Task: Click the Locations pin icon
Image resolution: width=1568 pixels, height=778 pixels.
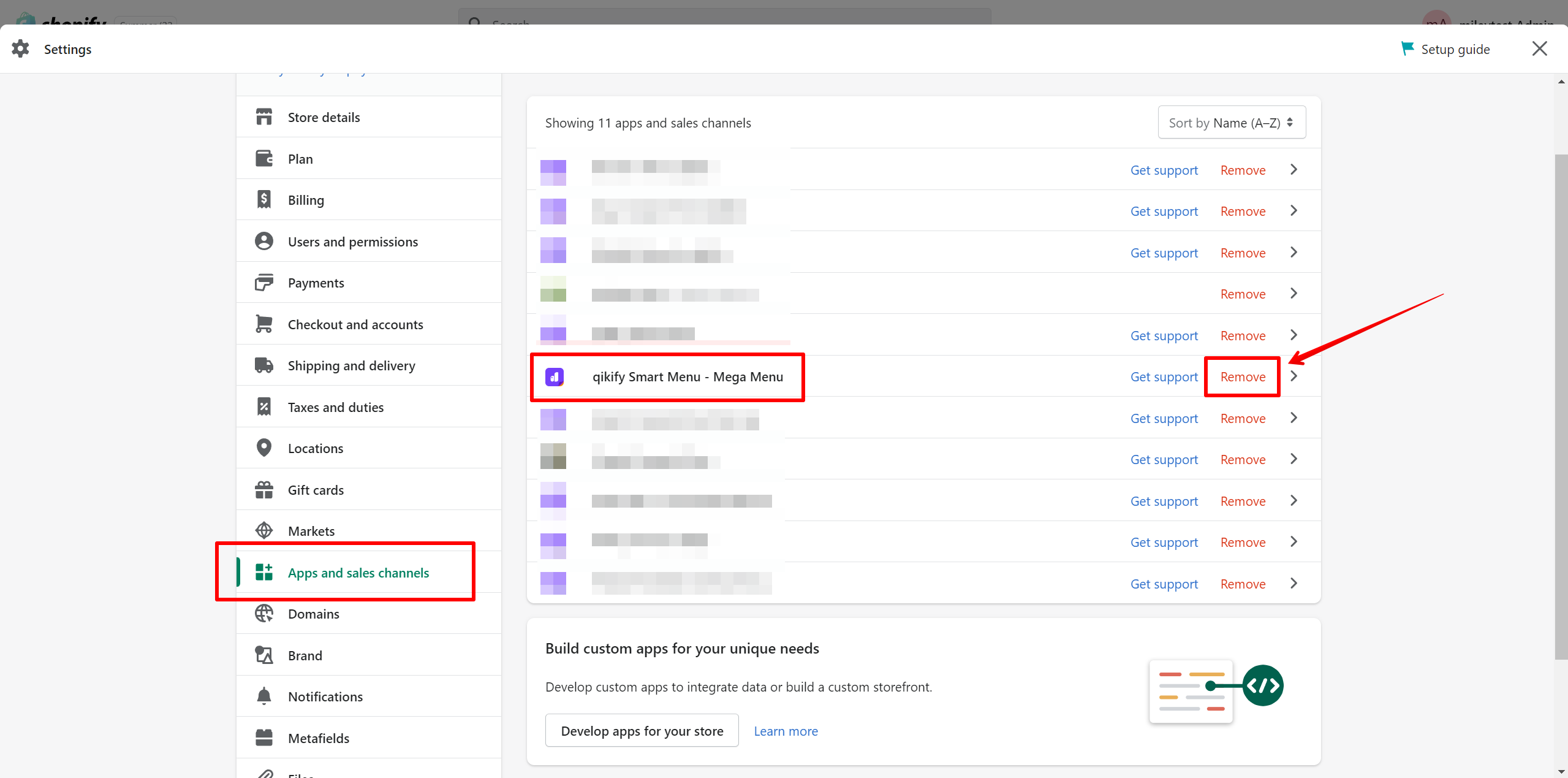Action: [x=264, y=448]
